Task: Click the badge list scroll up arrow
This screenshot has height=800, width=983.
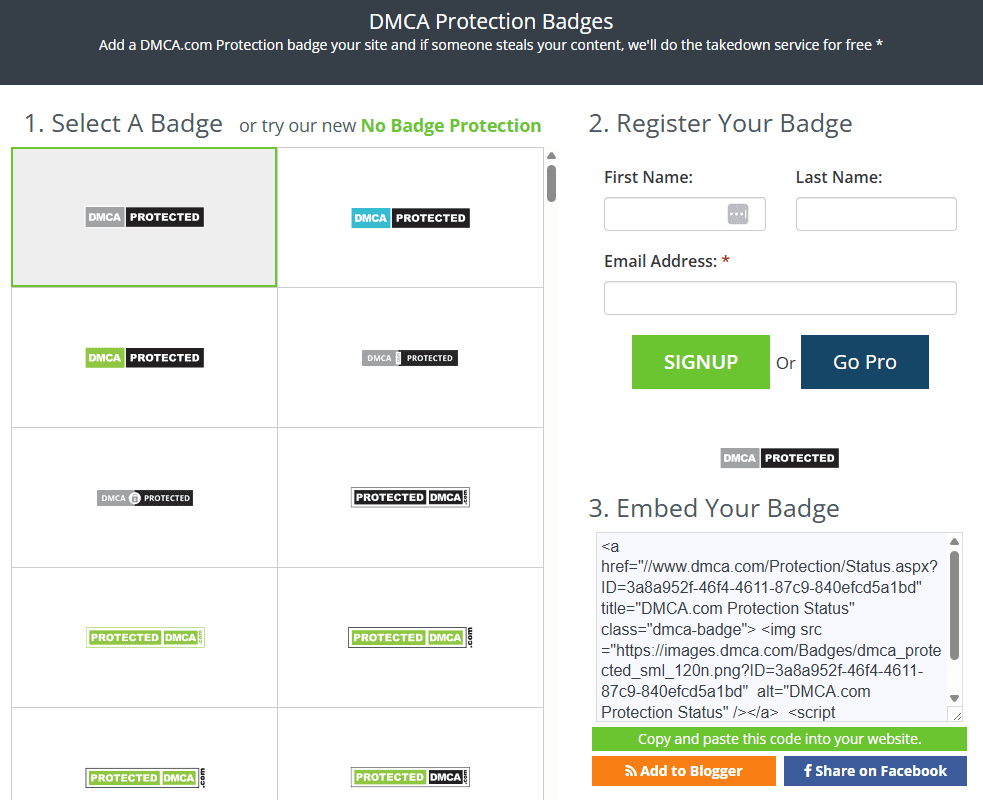Action: [x=551, y=155]
